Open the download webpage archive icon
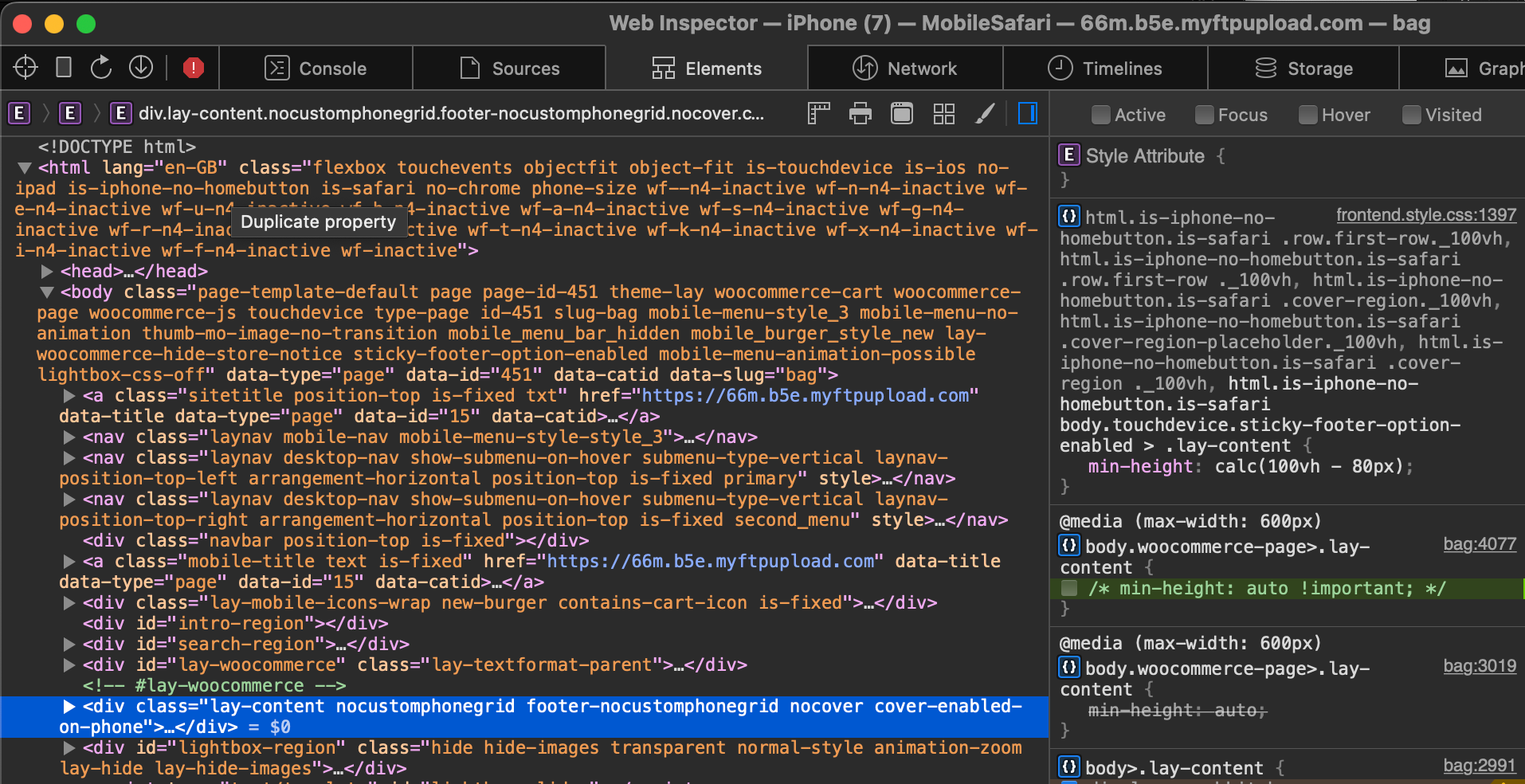Image resolution: width=1525 pixels, height=784 pixels. click(141, 68)
